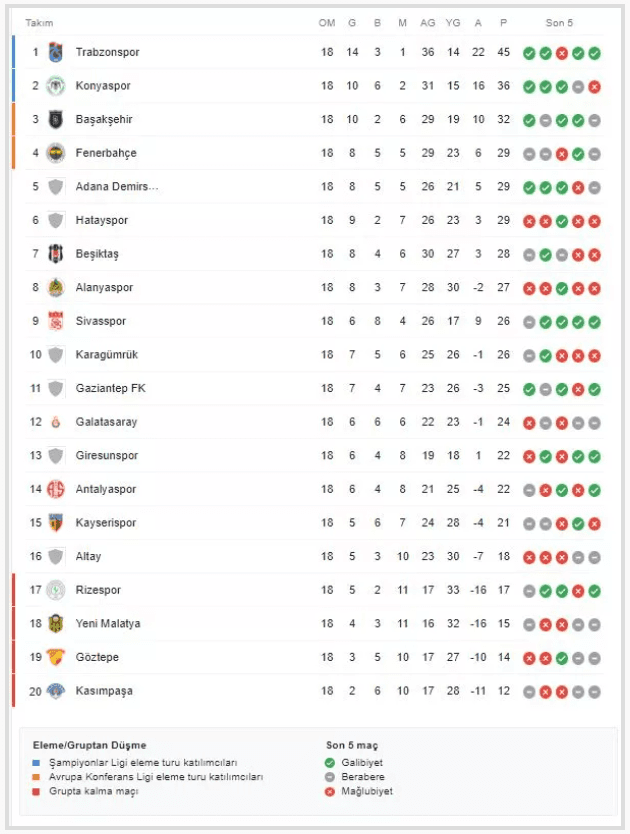
Task: Click the Göztepe club crest
Action: point(56,657)
